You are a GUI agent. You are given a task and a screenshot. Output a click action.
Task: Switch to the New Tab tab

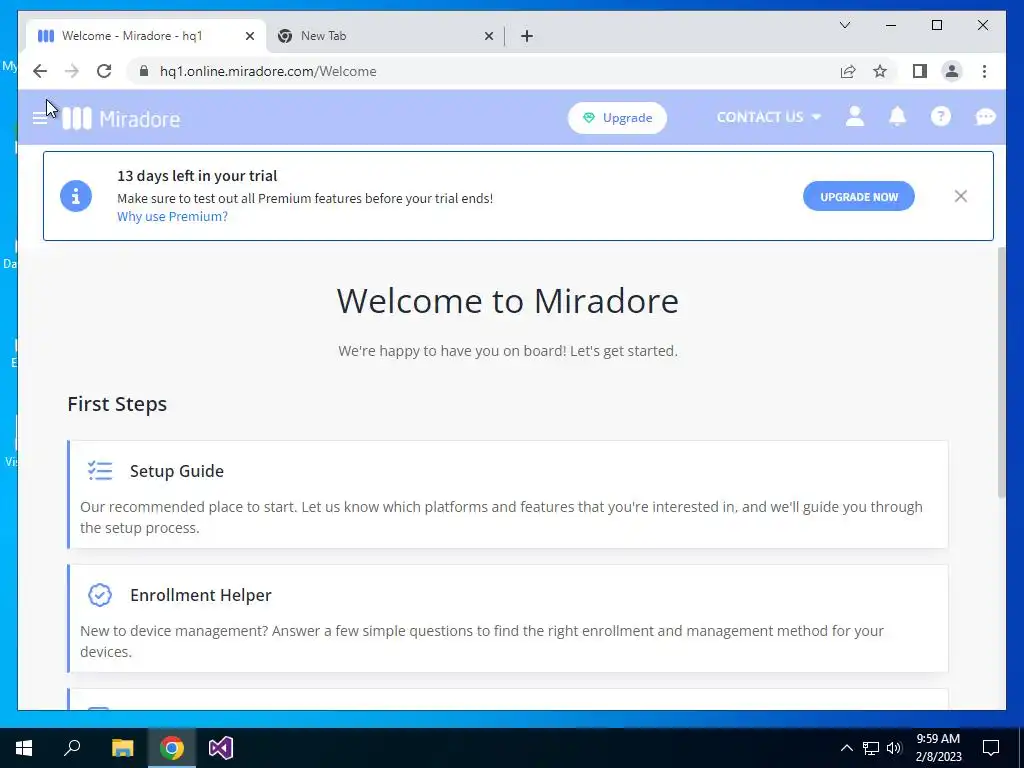[x=385, y=36]
